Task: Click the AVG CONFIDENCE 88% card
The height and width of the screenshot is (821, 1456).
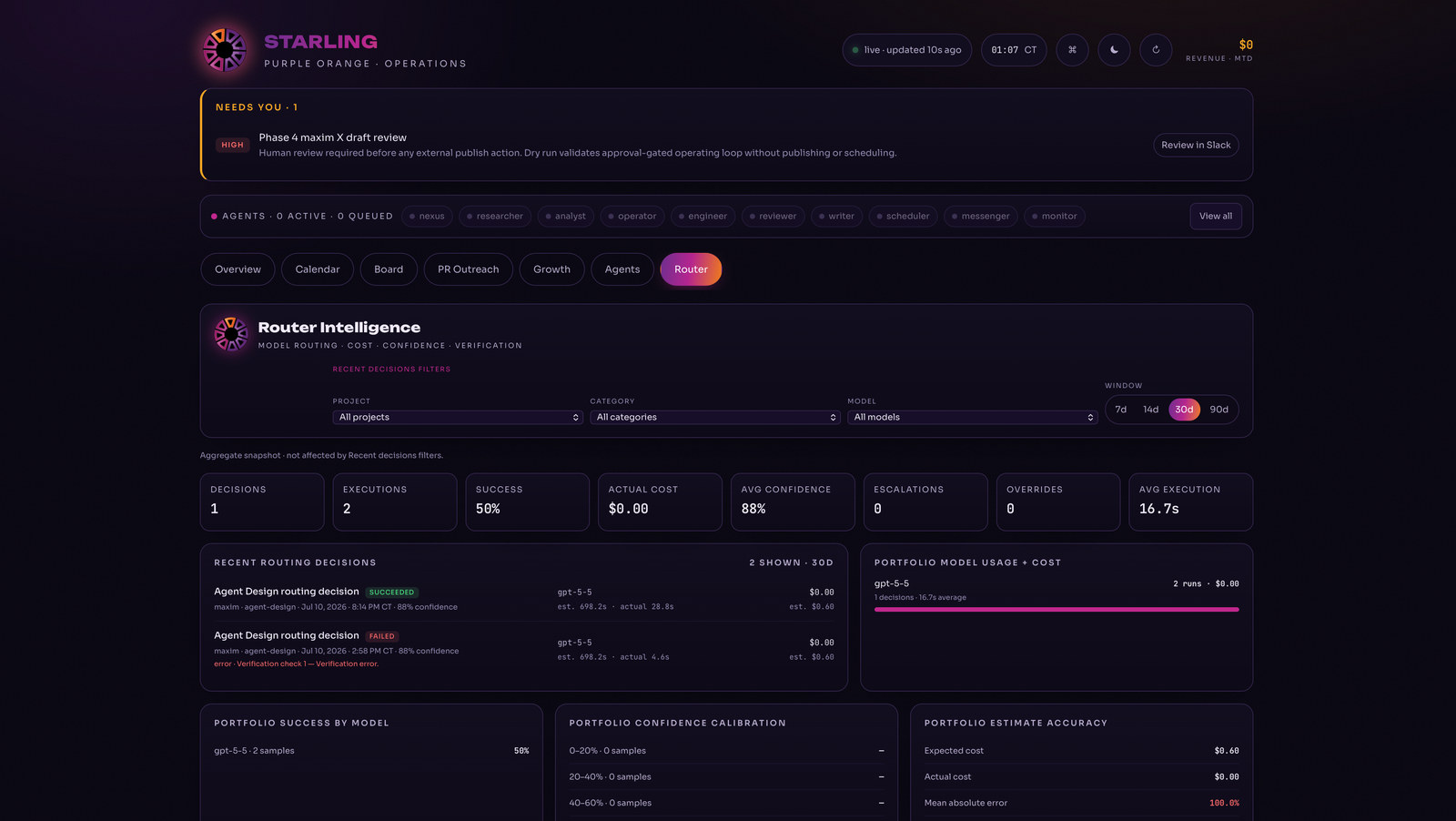Action: pos(793,502)
